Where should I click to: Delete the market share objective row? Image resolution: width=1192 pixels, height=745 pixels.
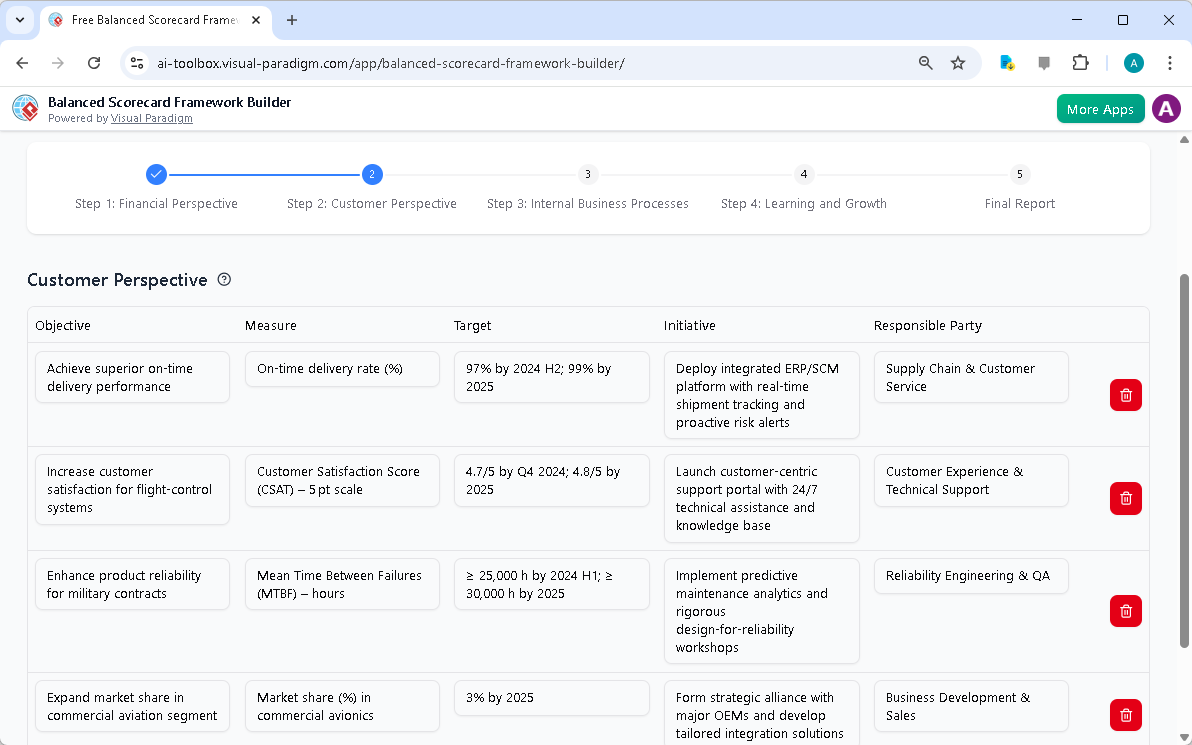1125,715
